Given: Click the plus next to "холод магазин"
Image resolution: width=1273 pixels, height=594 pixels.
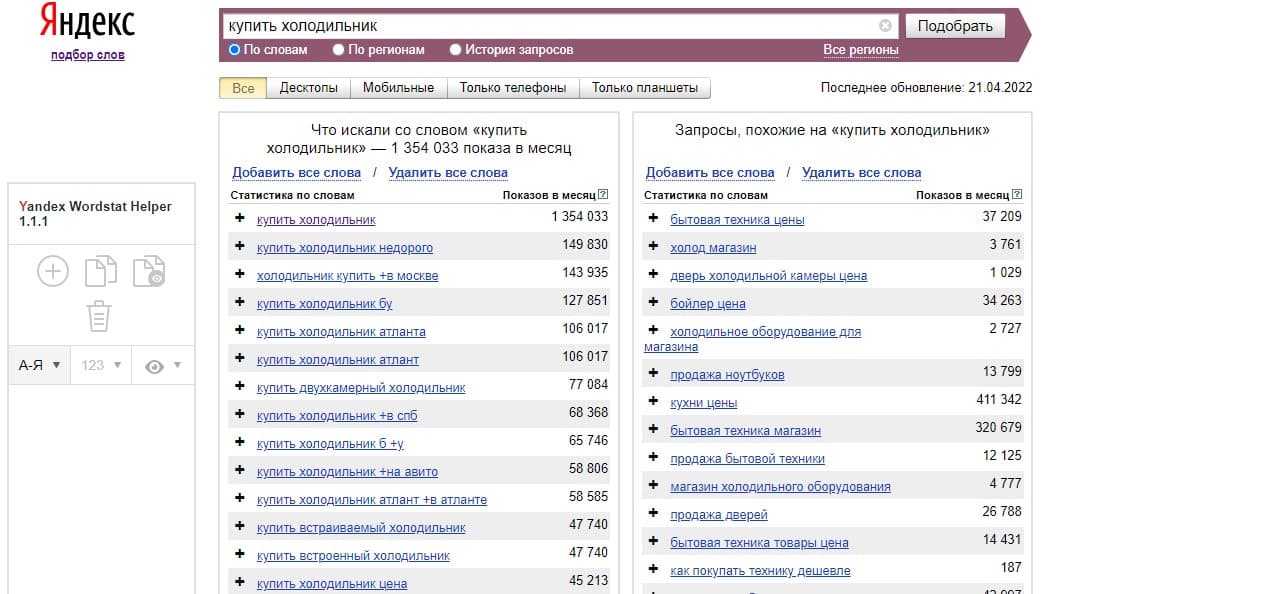Looking at the screenshot, I should [x=653, y=246].
